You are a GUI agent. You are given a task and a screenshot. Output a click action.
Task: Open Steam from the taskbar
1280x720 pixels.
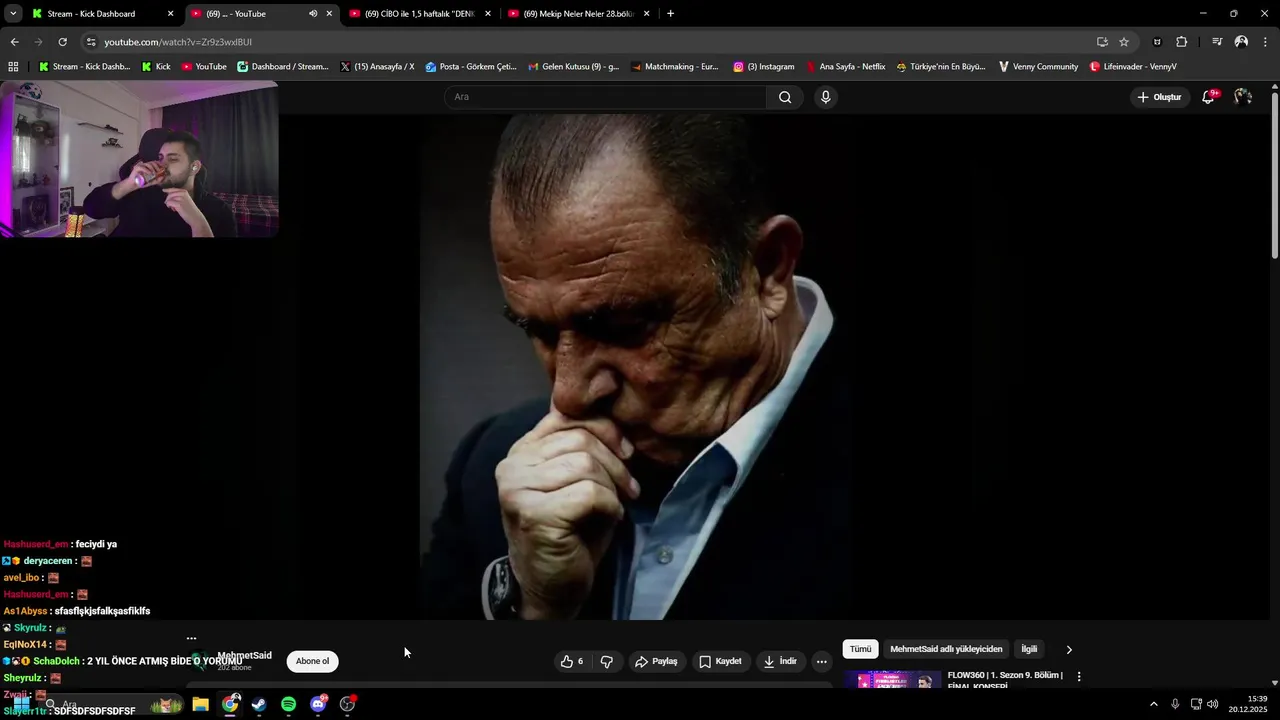pyautogui.click(x=259, y=704)
